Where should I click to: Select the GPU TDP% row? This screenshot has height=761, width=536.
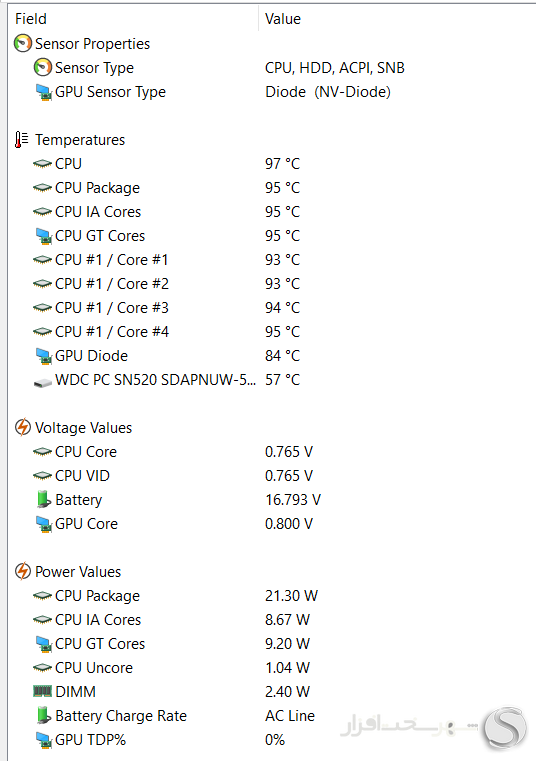(x=272, y=740)
